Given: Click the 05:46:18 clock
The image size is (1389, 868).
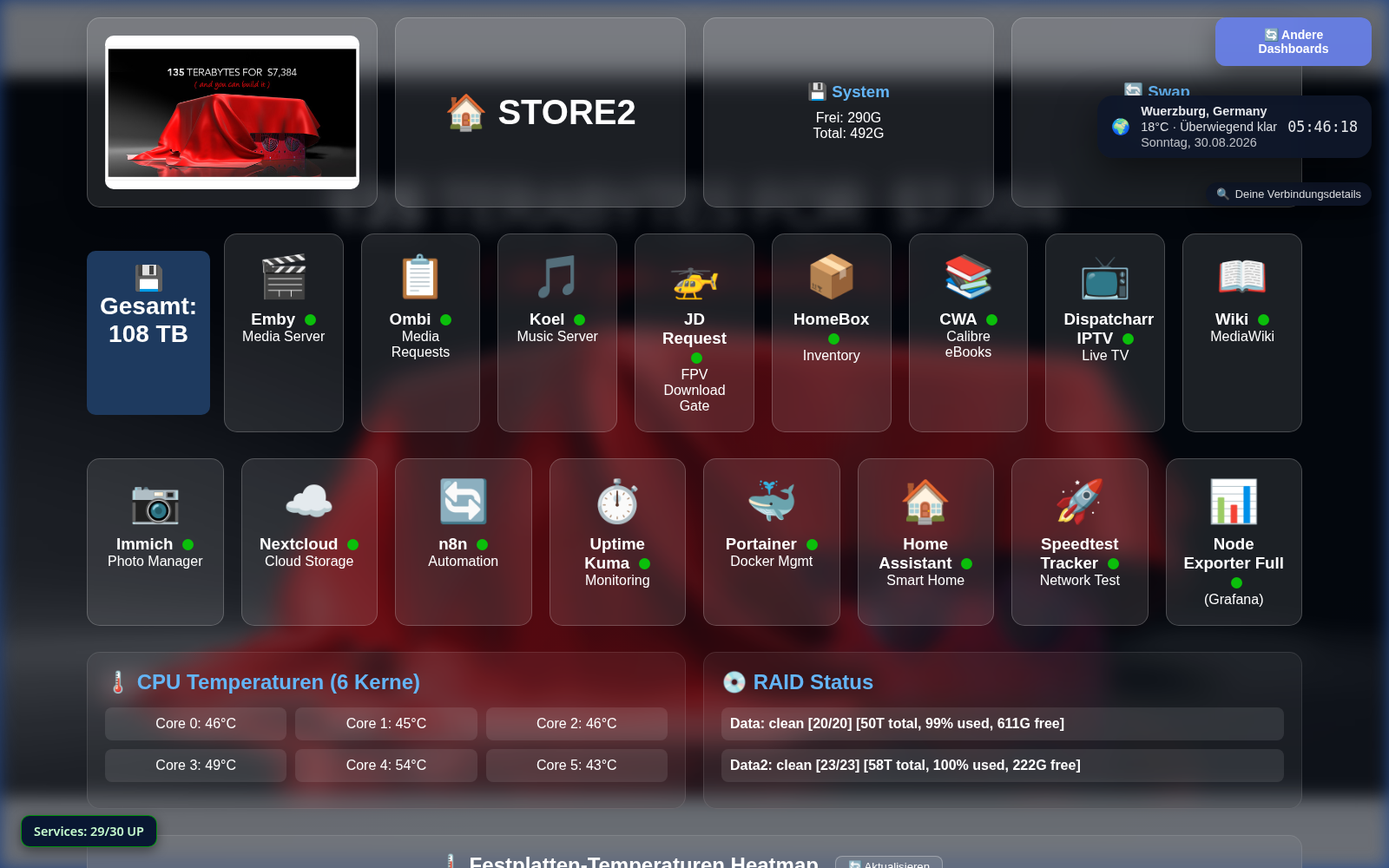Looking at the screenshot, I should point(1322,127).
